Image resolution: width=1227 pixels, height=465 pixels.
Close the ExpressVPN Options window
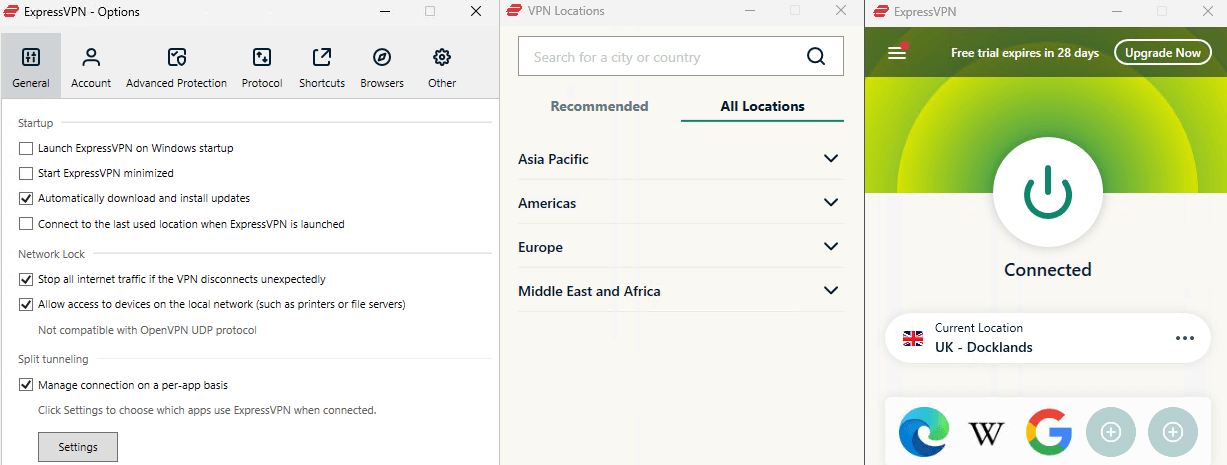point(476,11)
